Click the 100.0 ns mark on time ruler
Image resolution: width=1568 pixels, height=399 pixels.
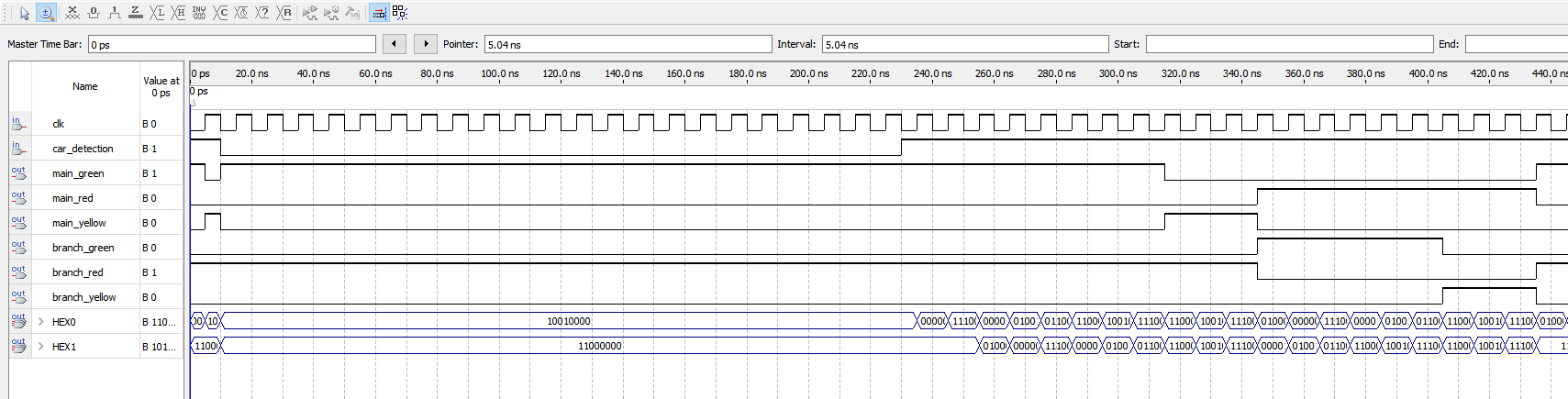[x=500, y=73]
